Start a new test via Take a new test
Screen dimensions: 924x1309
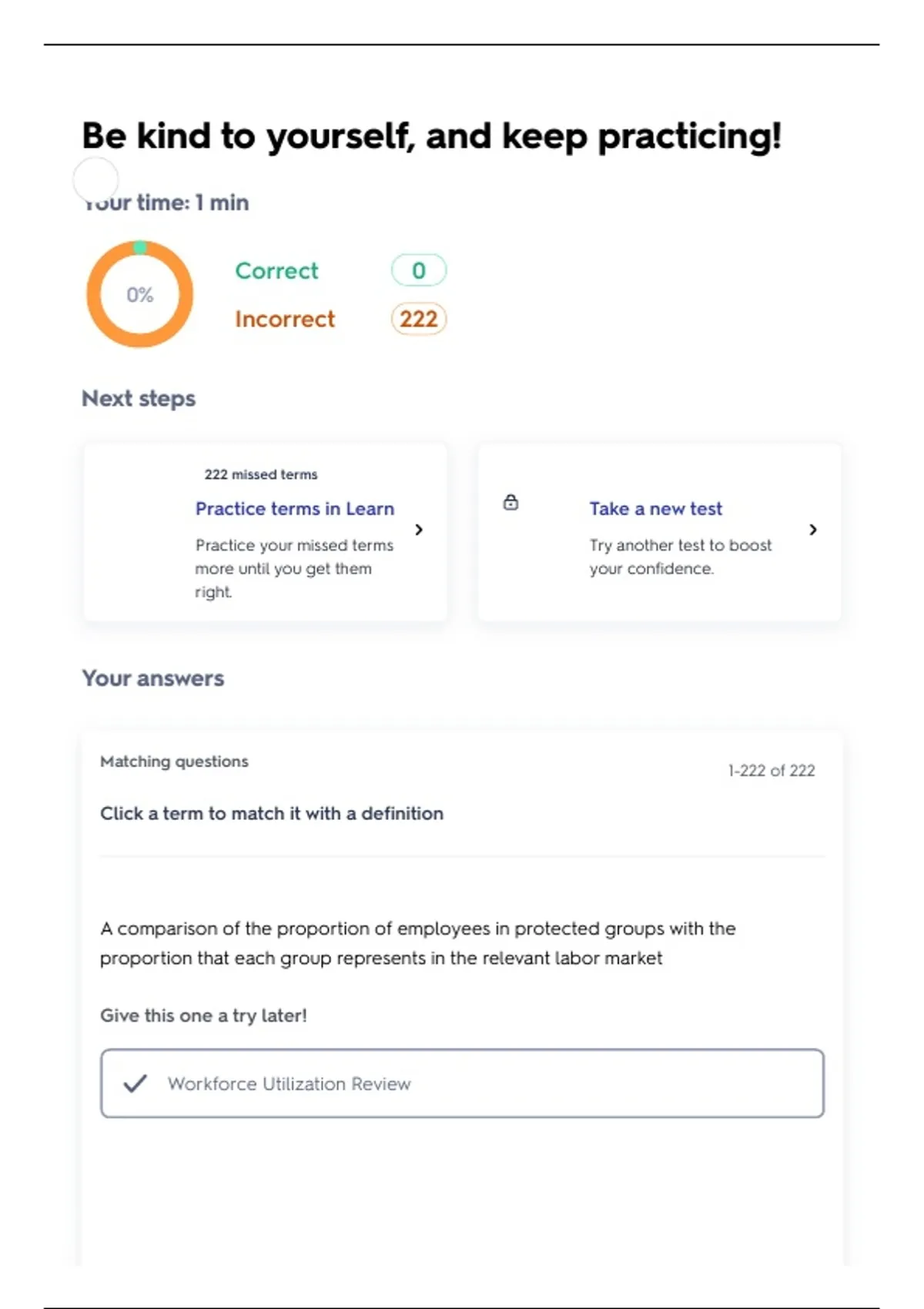[x=655, y=509]
